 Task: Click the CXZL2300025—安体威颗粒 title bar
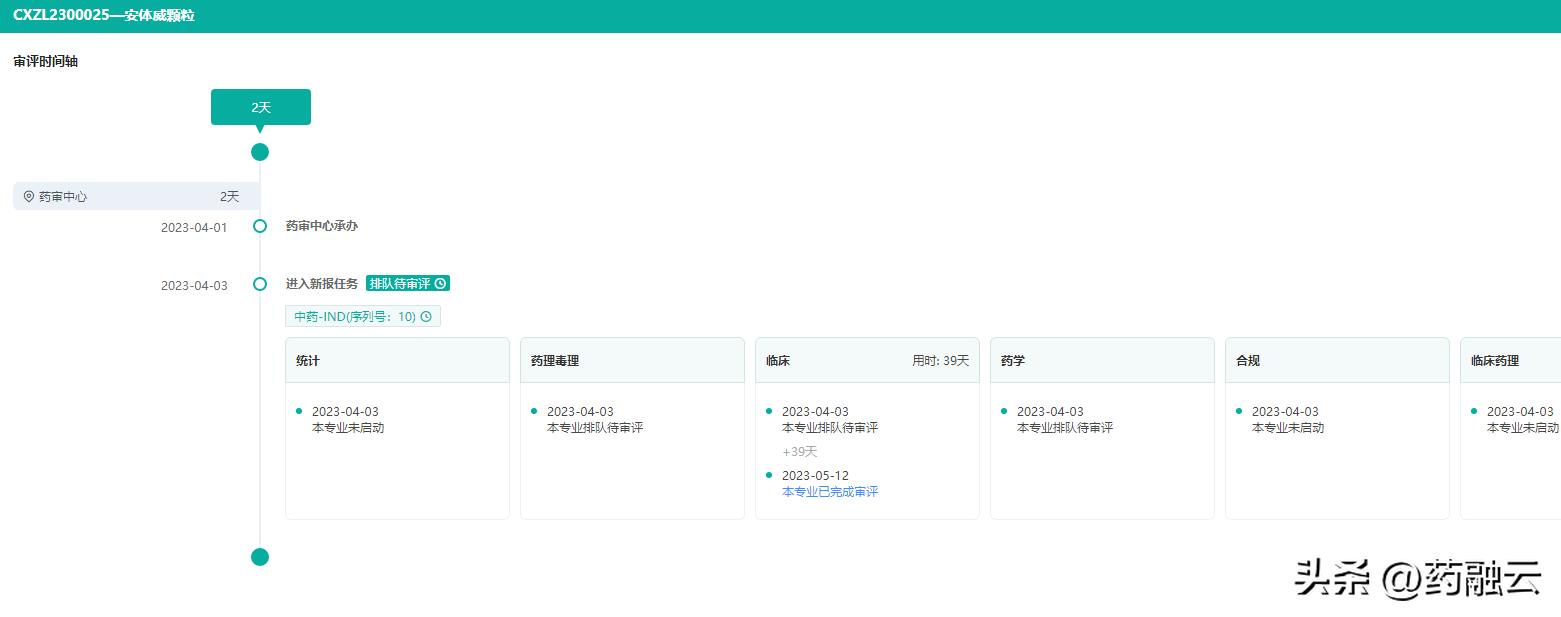tap(103, 15)
